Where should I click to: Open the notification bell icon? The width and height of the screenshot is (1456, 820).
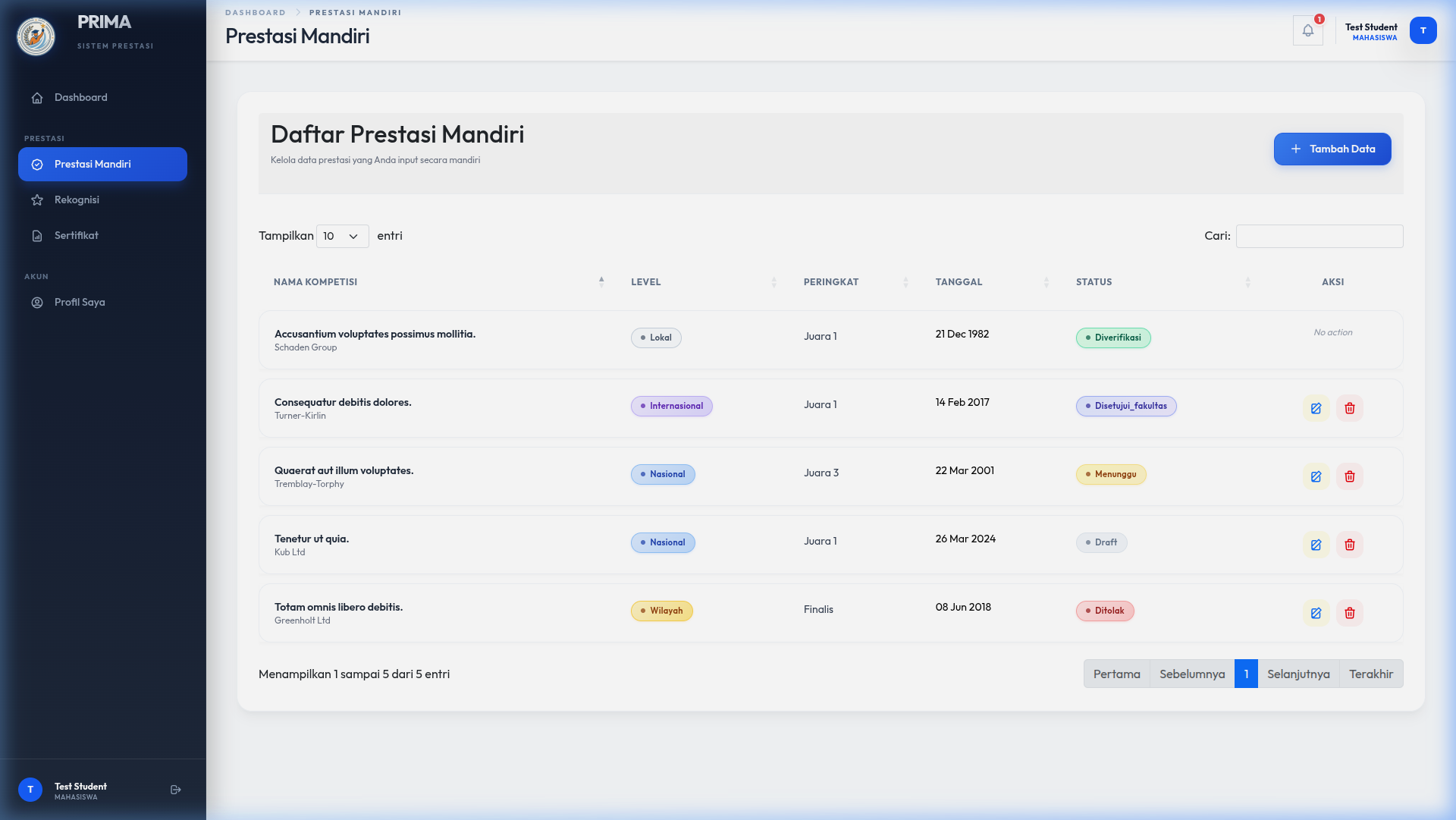coord(1307,30)
